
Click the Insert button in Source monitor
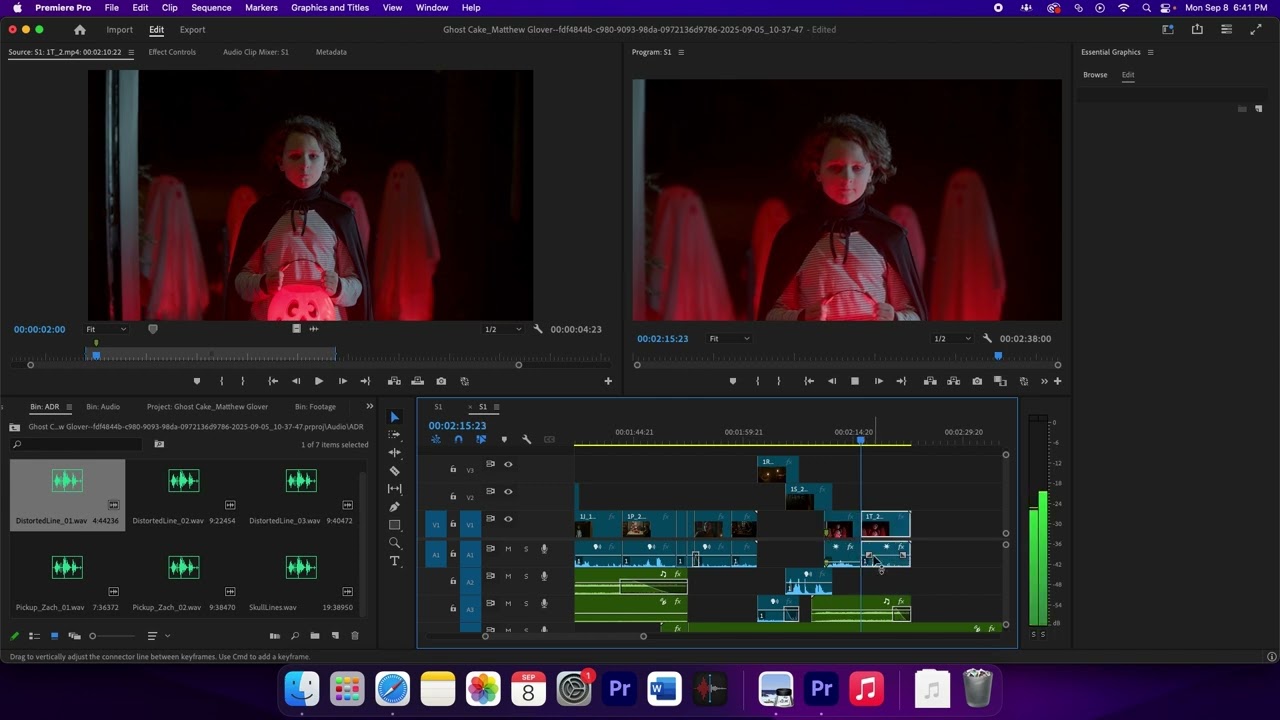pyautogui.click(x=394, y=381)
